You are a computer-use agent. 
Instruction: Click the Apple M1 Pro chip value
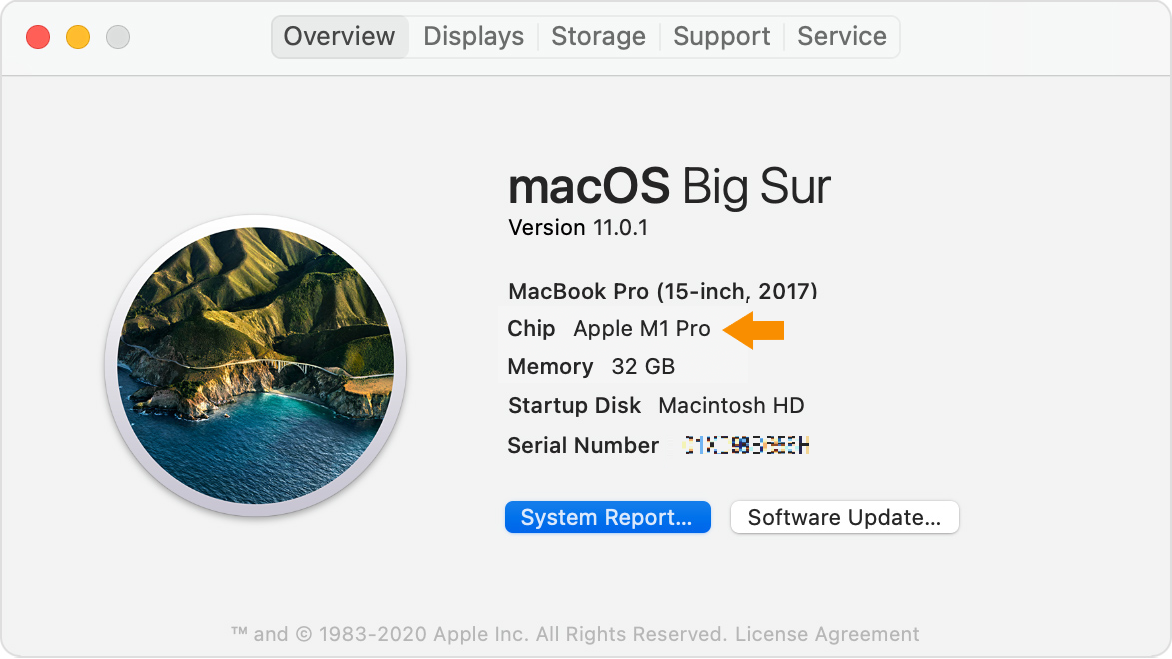pyautogui.click(x=641, y=329)
